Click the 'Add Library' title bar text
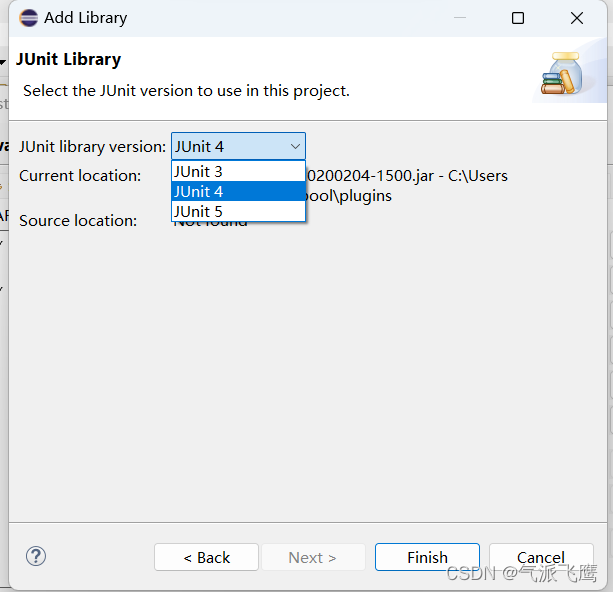Viewport: 613px width, 592px height. click(86, 18)
